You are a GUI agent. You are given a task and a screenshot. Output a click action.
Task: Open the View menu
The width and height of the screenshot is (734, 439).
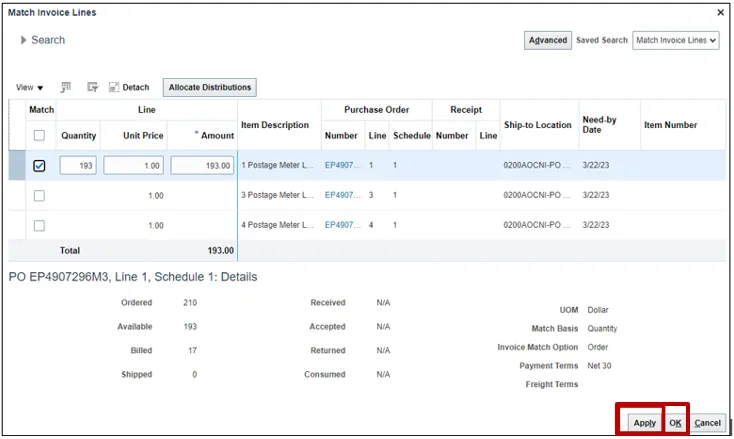click(30, 88)
